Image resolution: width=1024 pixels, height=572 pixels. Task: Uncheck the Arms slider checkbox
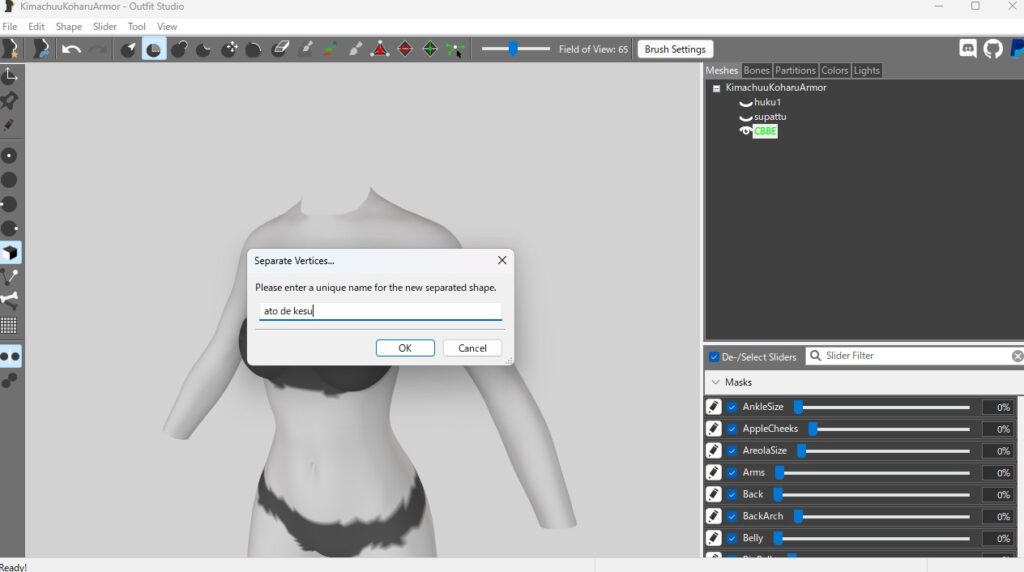(732, 473)
